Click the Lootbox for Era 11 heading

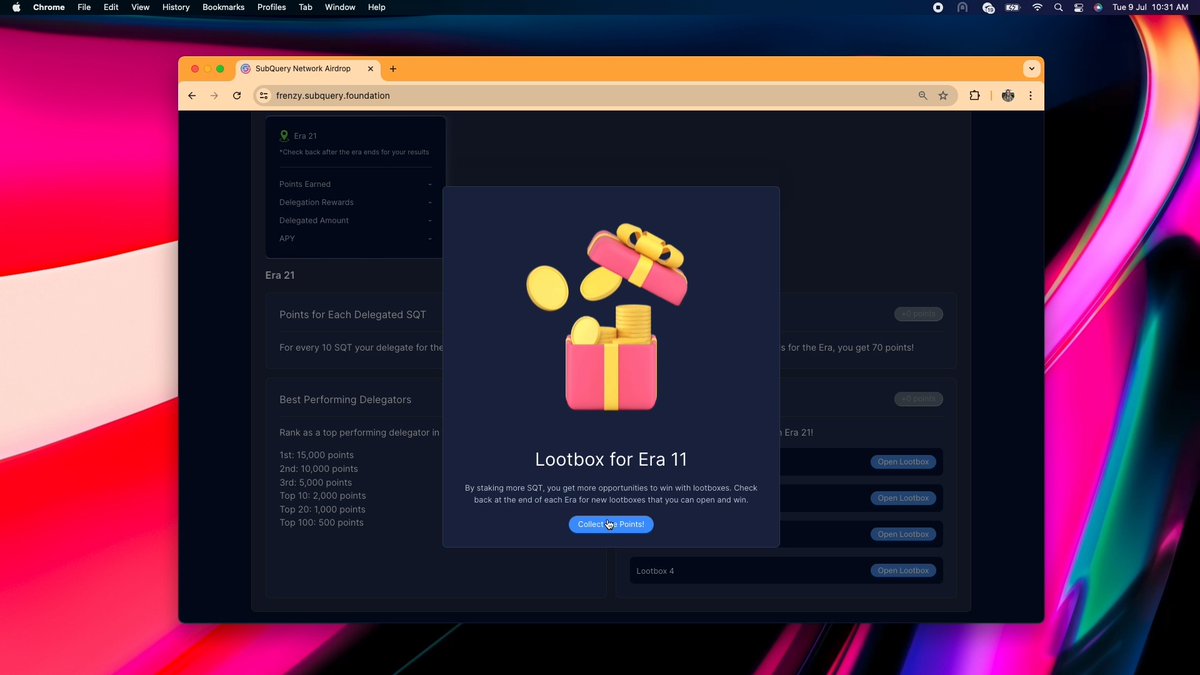click(611, 460)
